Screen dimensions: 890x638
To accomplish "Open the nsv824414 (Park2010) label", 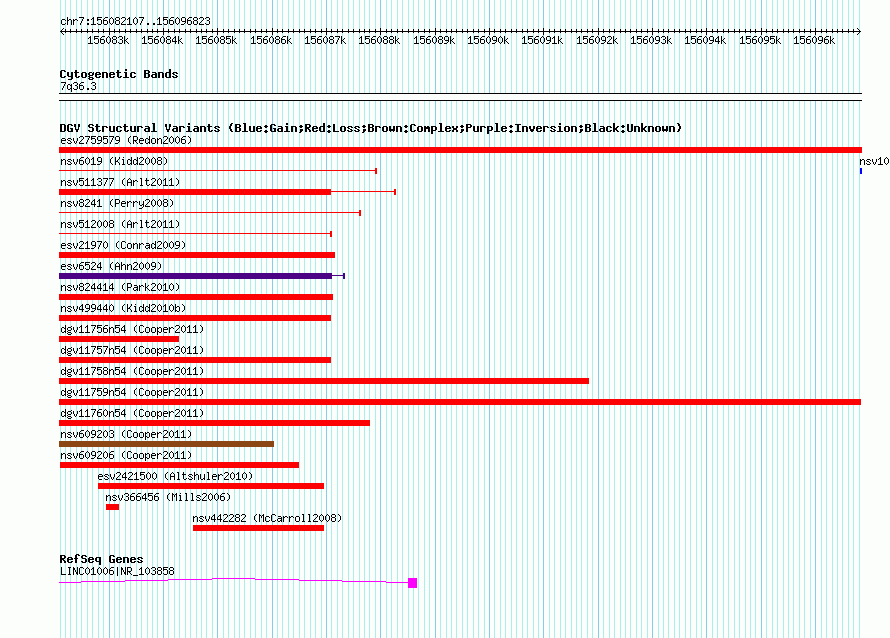I will 120,287.
